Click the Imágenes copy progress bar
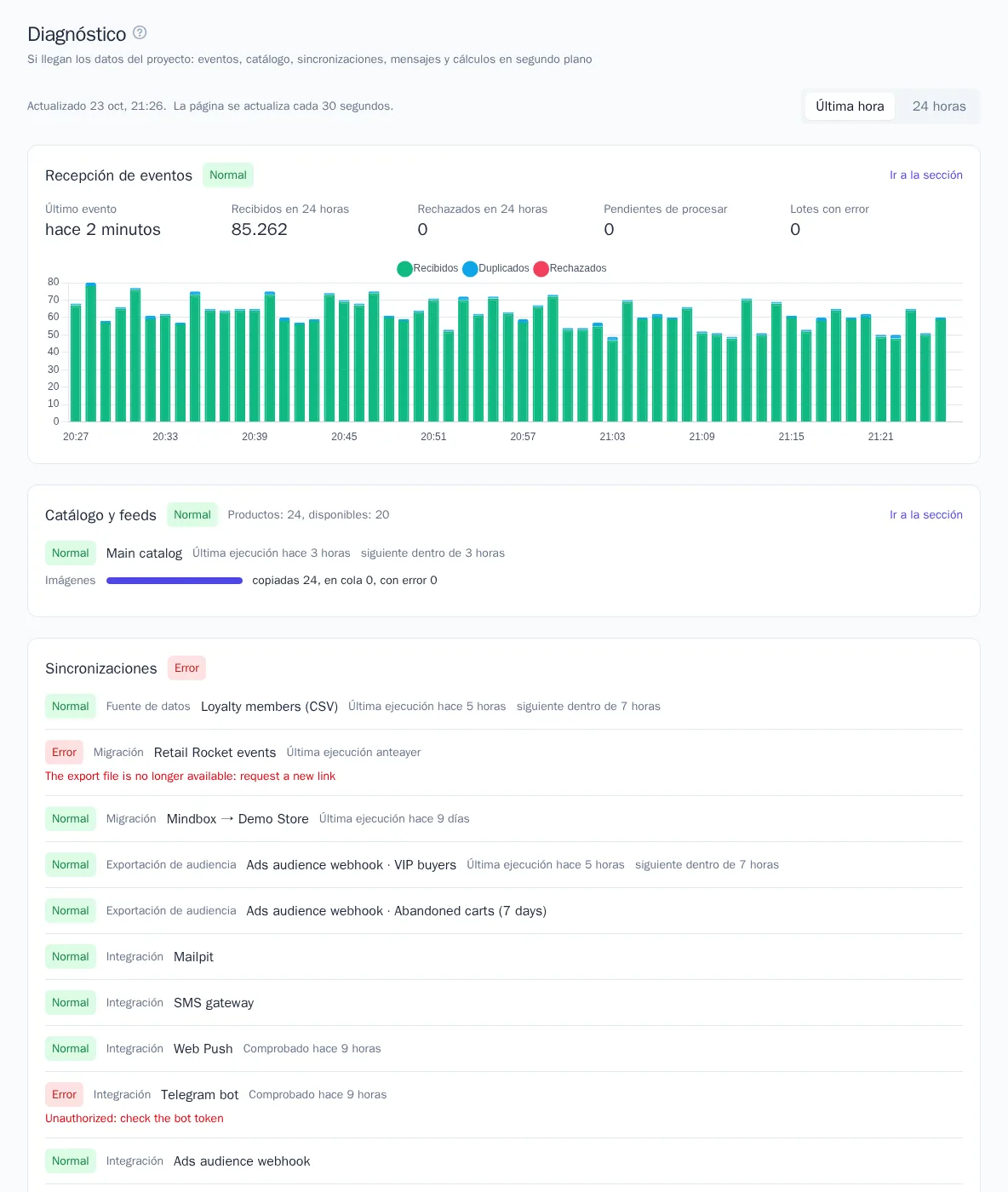The width and height of the screenshot is (1008, 1192). 175,581
